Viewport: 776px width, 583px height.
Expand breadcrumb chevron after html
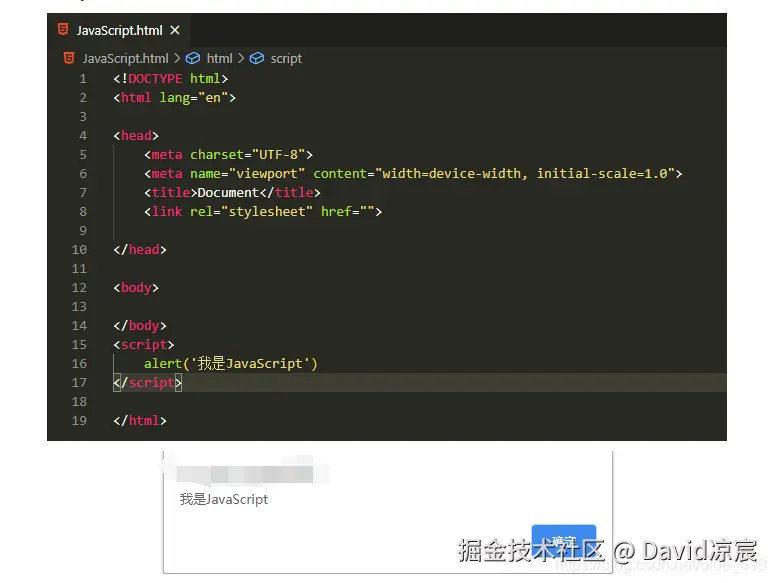tap(241, 58)
